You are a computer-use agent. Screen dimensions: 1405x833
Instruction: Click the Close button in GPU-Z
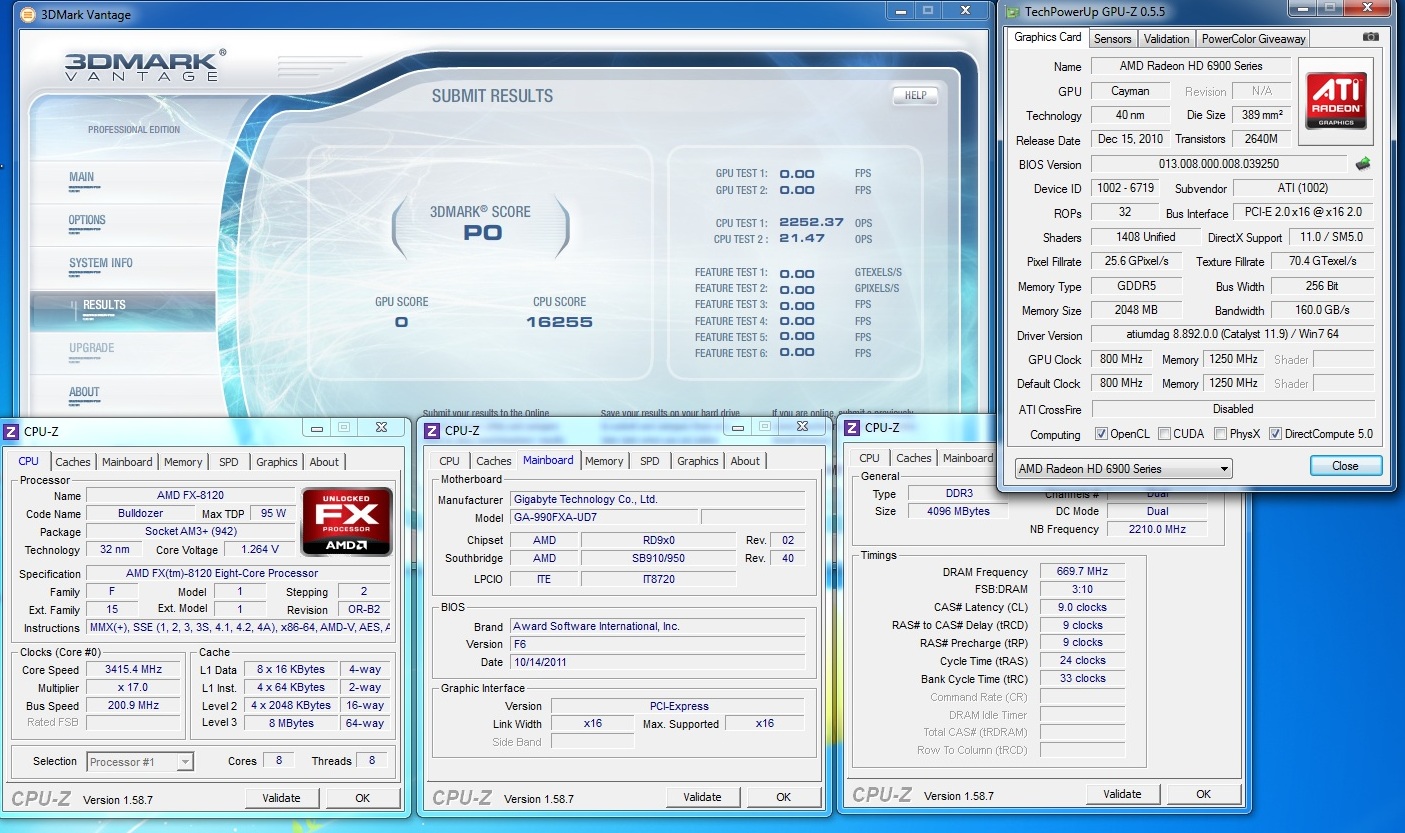tap(1345, 466)
